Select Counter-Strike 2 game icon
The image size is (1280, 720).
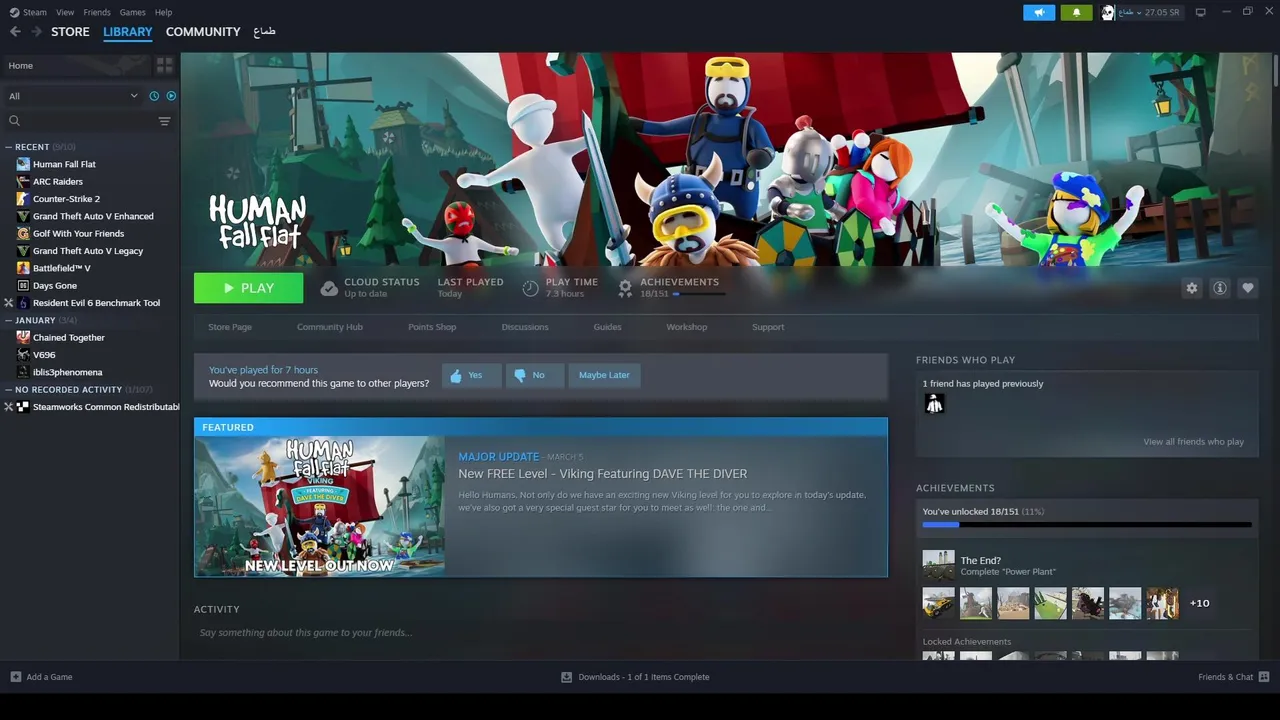pyautogui.click(x=23, y=199)
